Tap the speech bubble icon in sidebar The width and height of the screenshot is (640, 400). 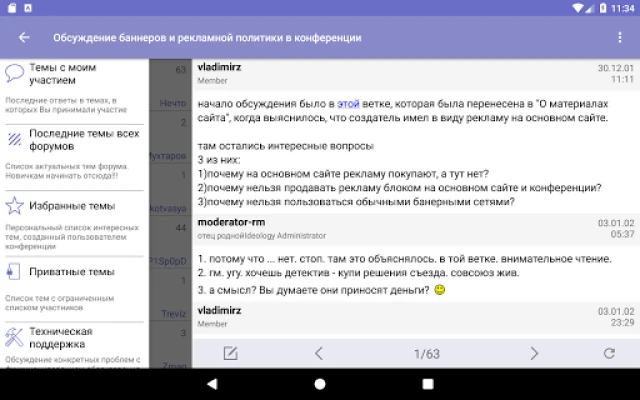pos(14,73)
